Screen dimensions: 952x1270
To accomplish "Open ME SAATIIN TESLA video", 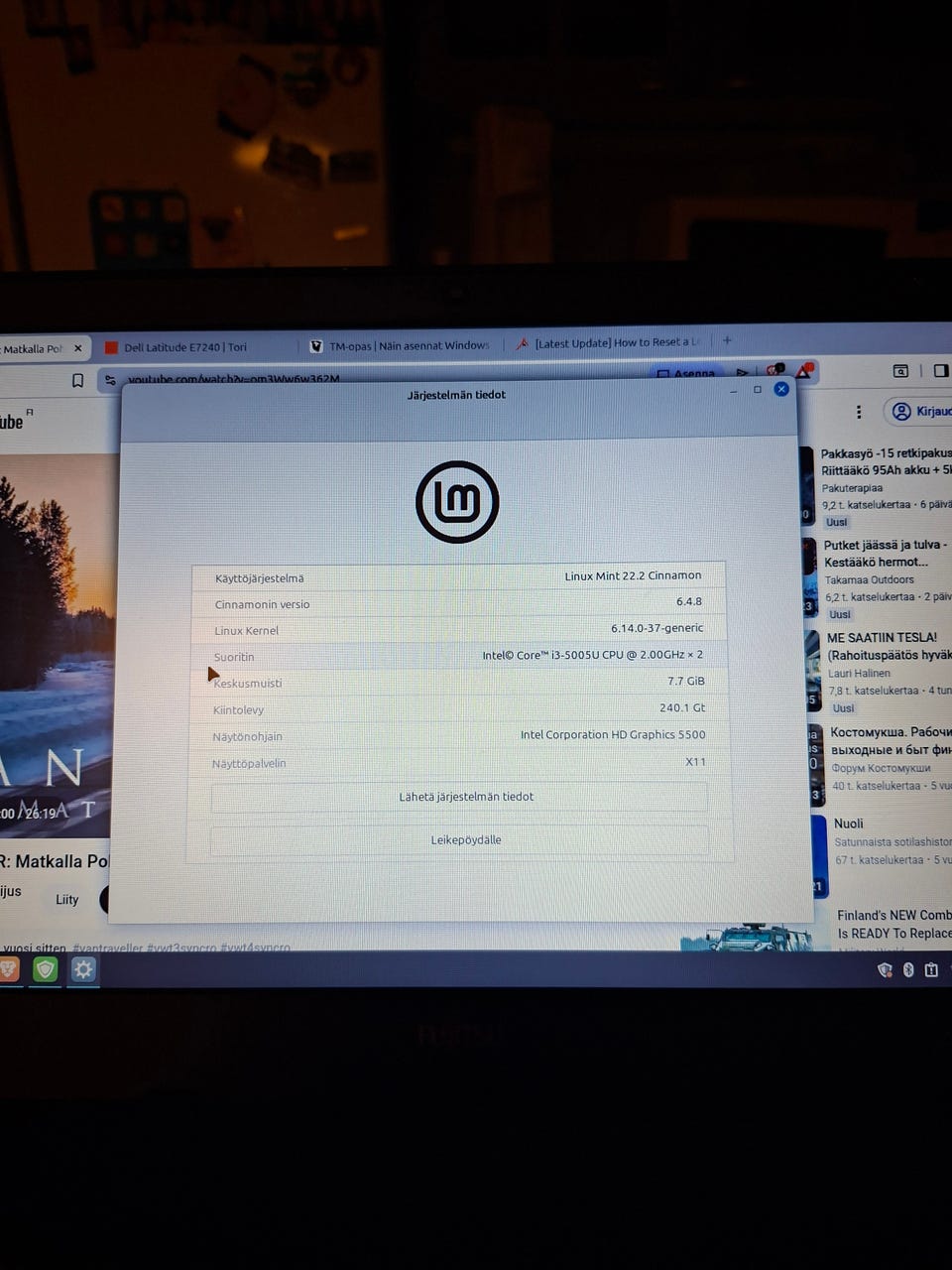I will (x=890, y=646).
